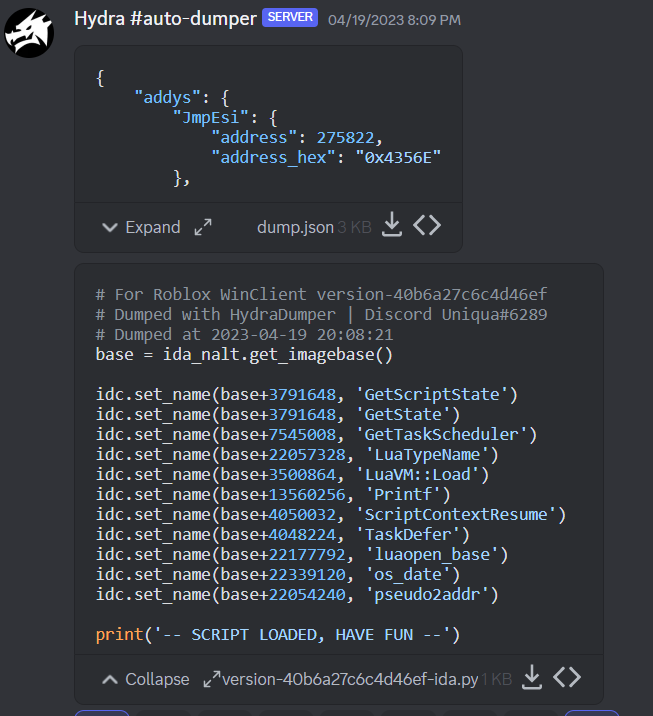Click the 'LuaTypeName' line

tap(297, 454)
